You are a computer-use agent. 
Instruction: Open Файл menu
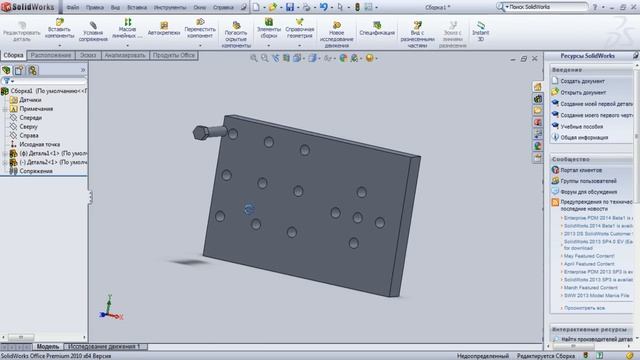pos(72,7)
